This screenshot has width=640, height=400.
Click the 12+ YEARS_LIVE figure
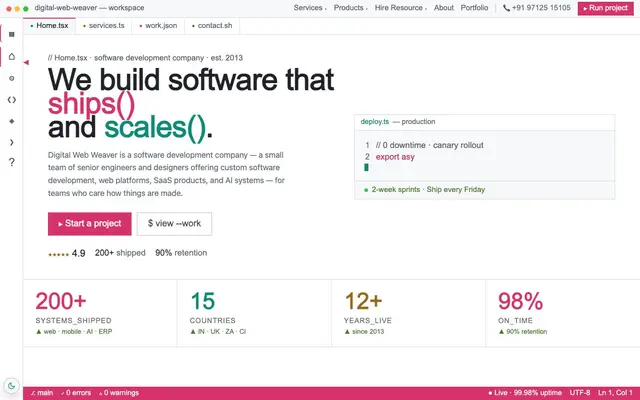coord(363,301)
